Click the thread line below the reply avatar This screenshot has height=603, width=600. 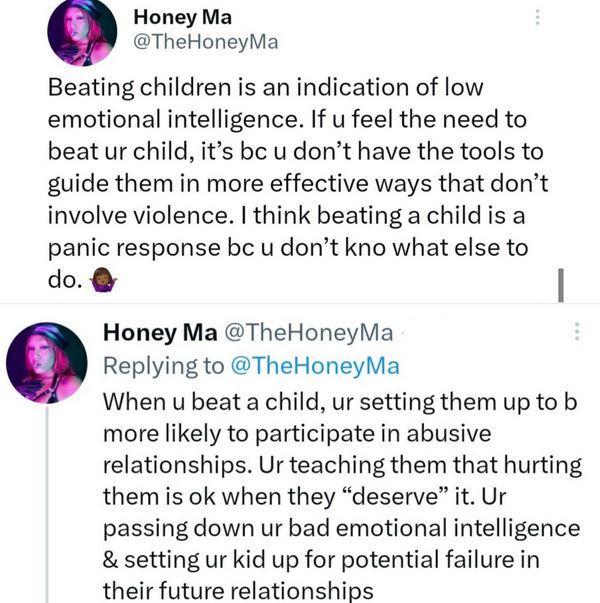pyautogui.click(x=46, y=500)
